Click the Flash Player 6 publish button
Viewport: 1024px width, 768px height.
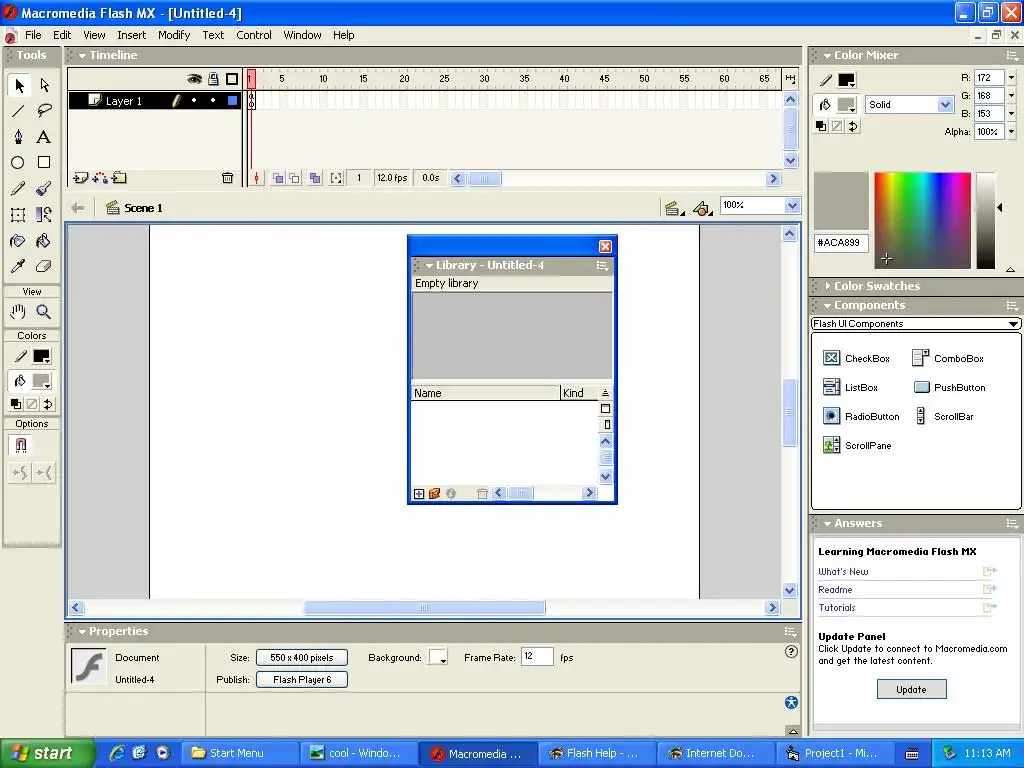tap(302, 680)
